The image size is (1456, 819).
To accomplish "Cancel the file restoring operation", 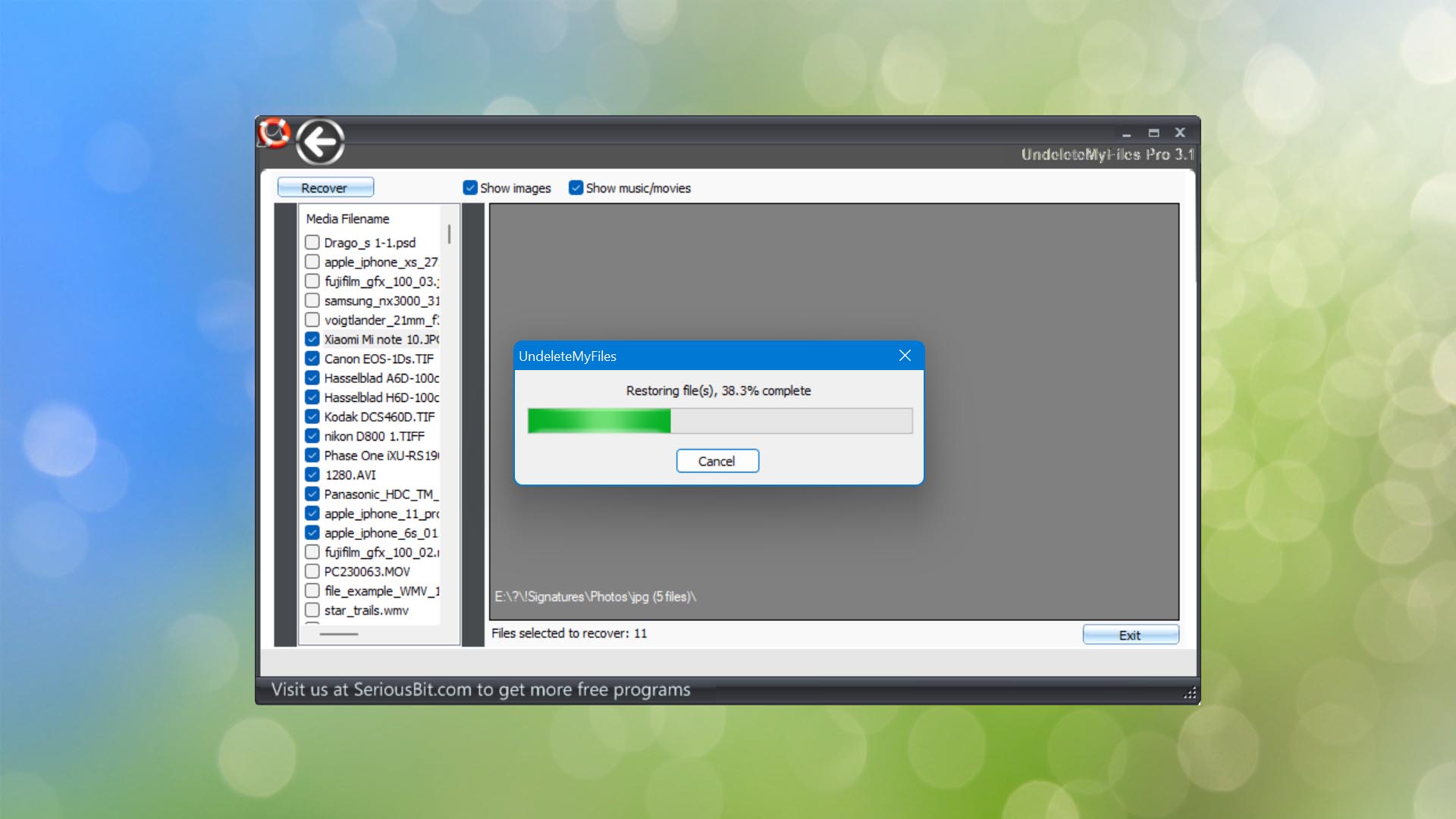I will pyautogui.click(x=717, y=461).
